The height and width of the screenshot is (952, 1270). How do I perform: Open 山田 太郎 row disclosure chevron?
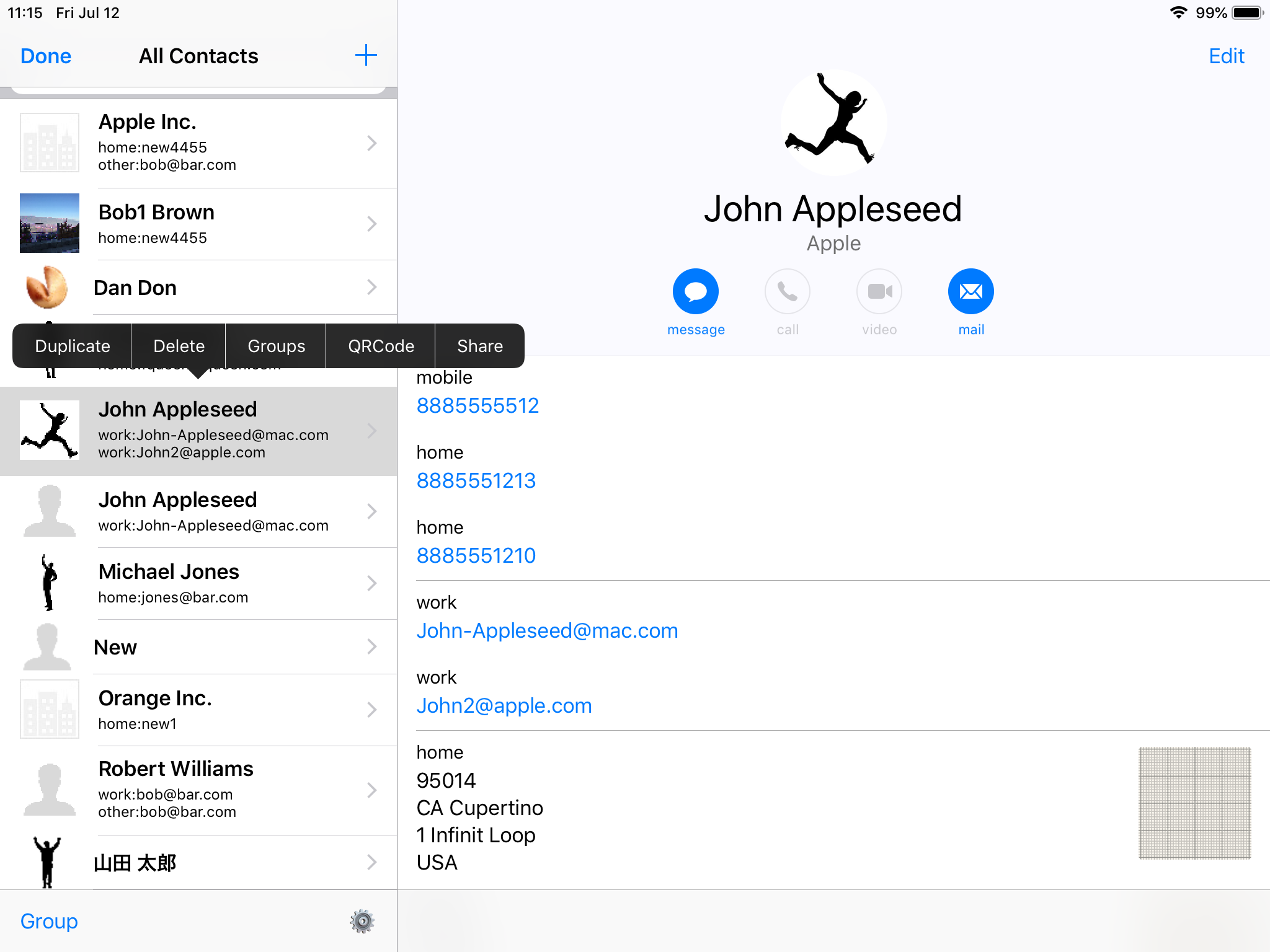pyautogui.click(x=372, y=862)
